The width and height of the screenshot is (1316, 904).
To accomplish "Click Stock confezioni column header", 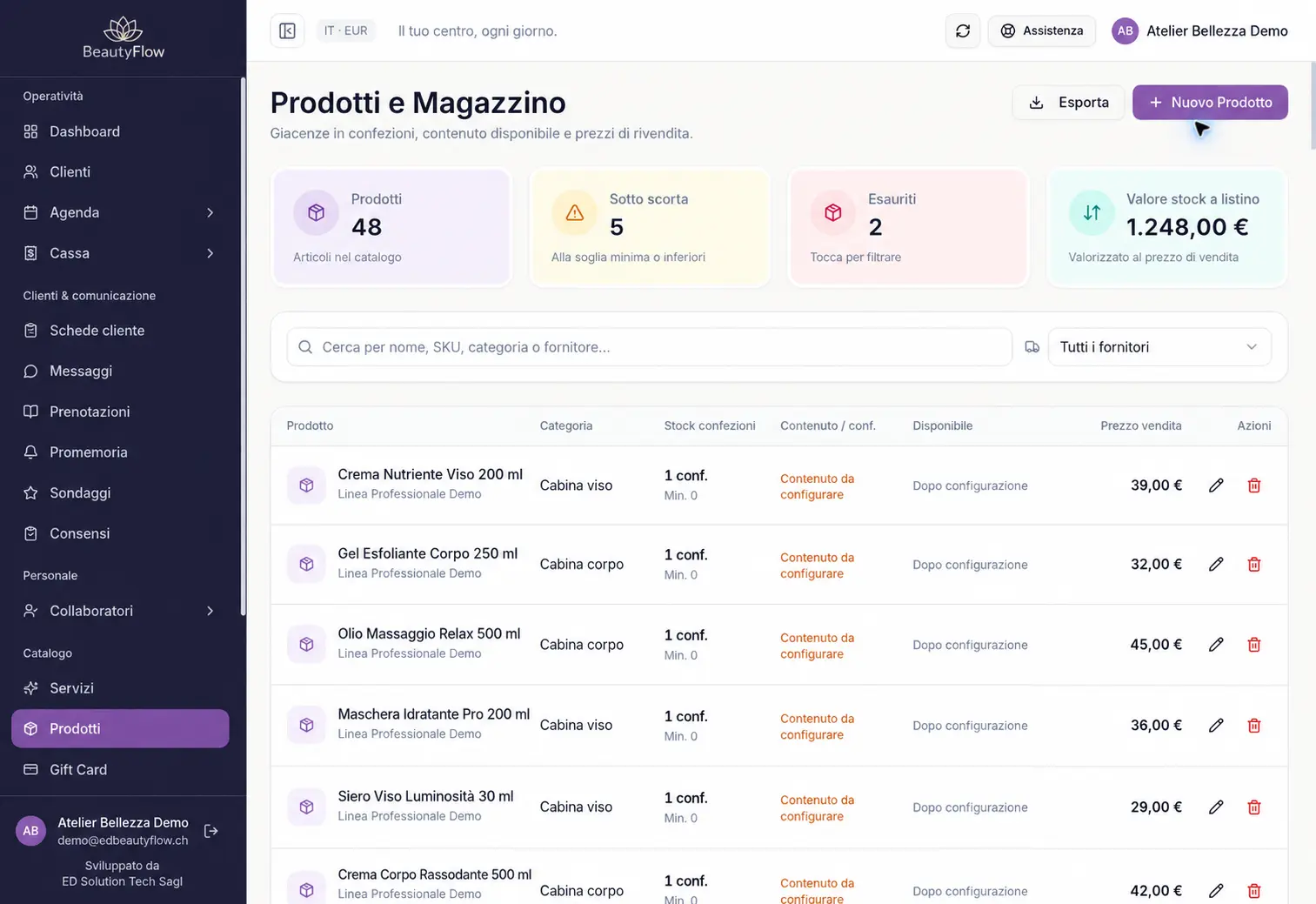I will pyautogui.click(x=709, y=425).
